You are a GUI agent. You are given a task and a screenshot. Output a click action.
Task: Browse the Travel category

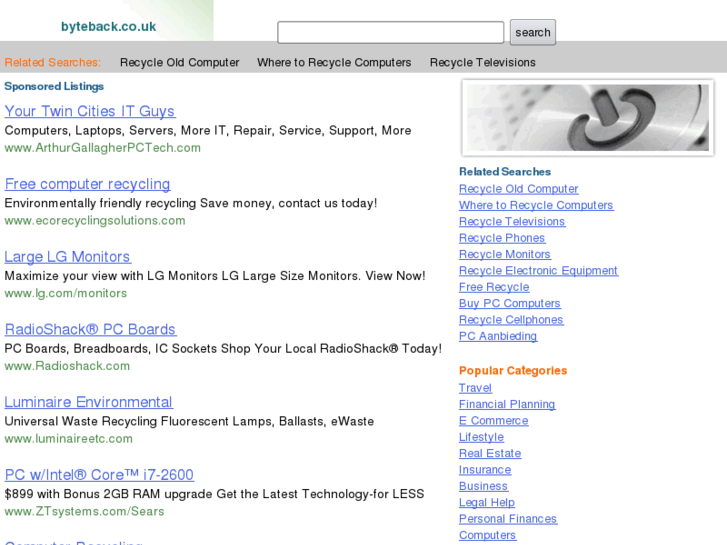(475, 388)
